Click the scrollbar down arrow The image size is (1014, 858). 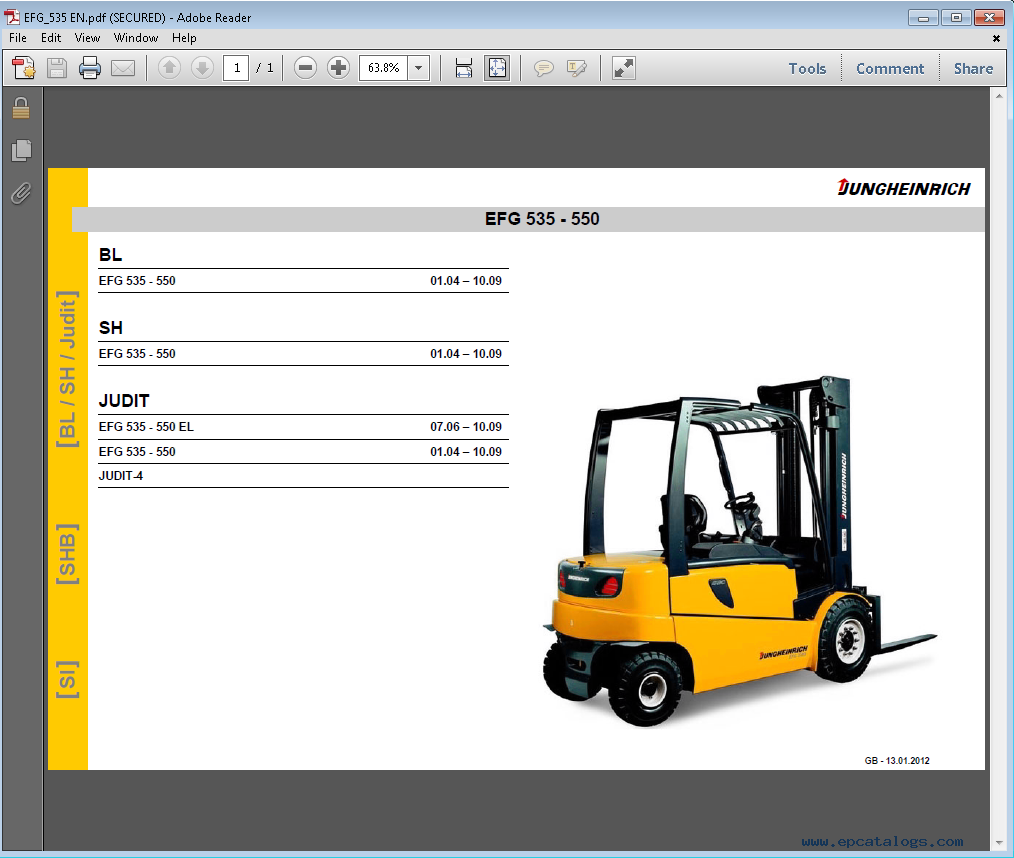point(998,843)
